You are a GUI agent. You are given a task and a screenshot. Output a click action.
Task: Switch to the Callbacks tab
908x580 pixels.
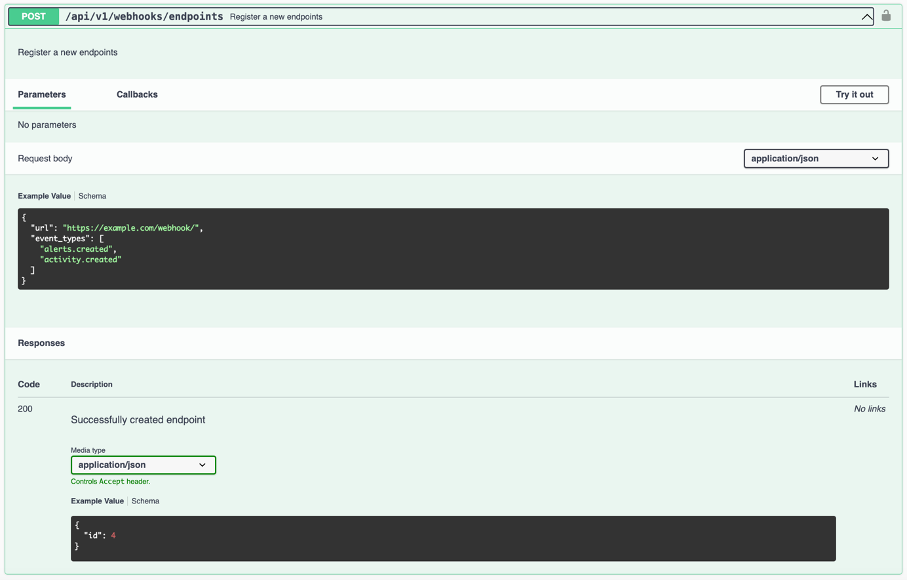[x=137, y=94]
